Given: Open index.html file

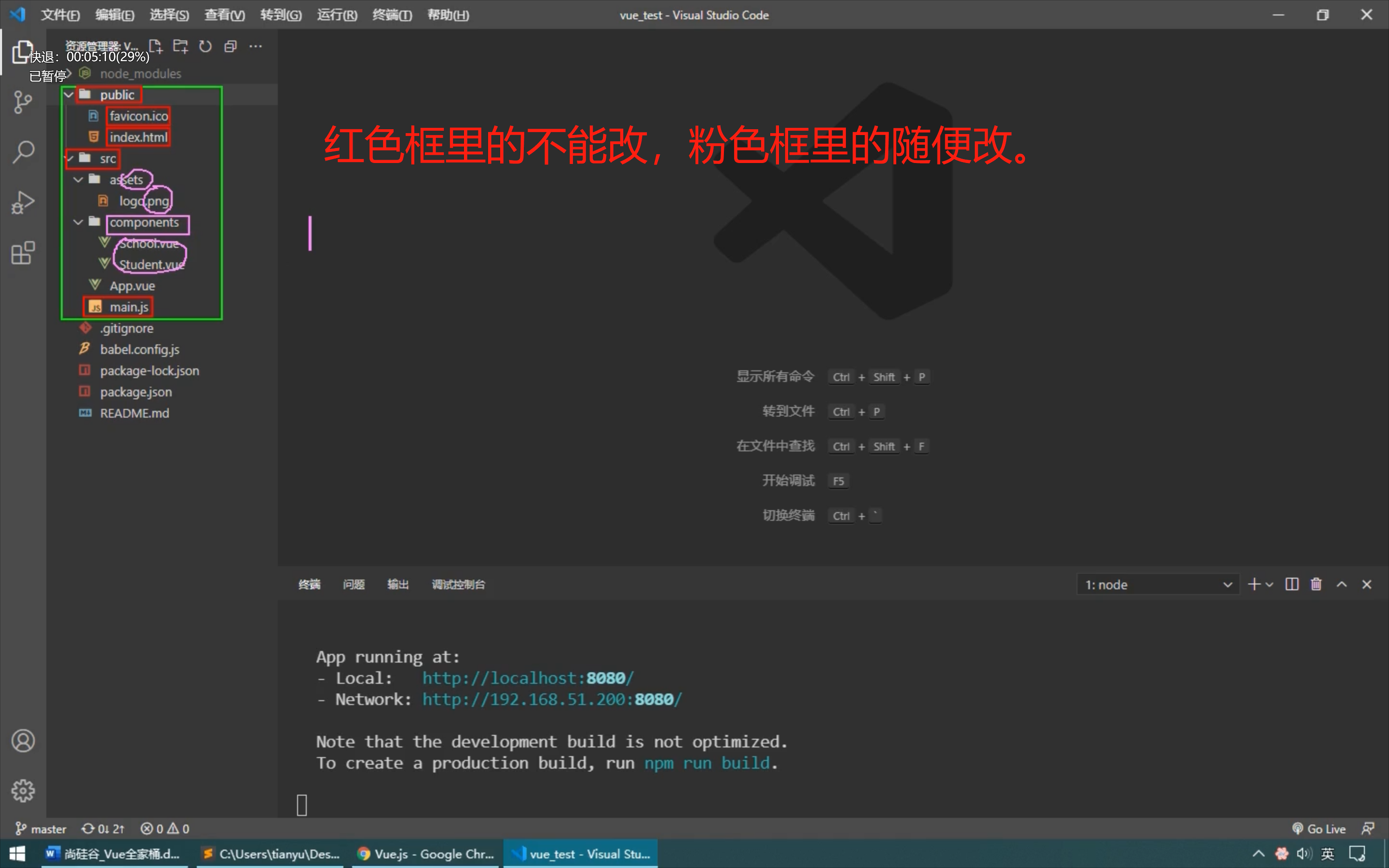Looking at the screenshot, I should pos(138,137).
